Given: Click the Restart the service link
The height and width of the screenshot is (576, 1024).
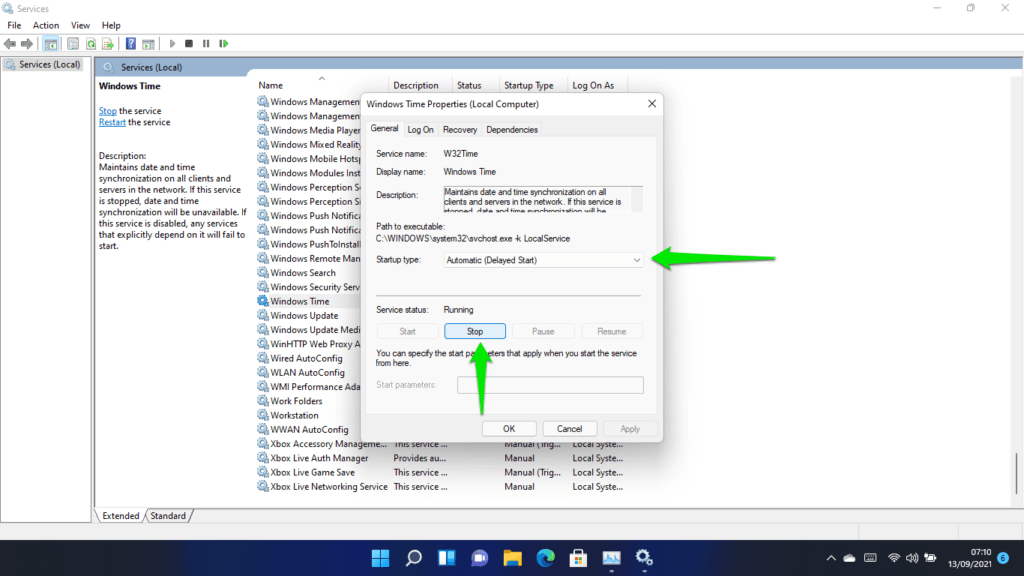Looking at the screenshot, I should coord(111,122).
